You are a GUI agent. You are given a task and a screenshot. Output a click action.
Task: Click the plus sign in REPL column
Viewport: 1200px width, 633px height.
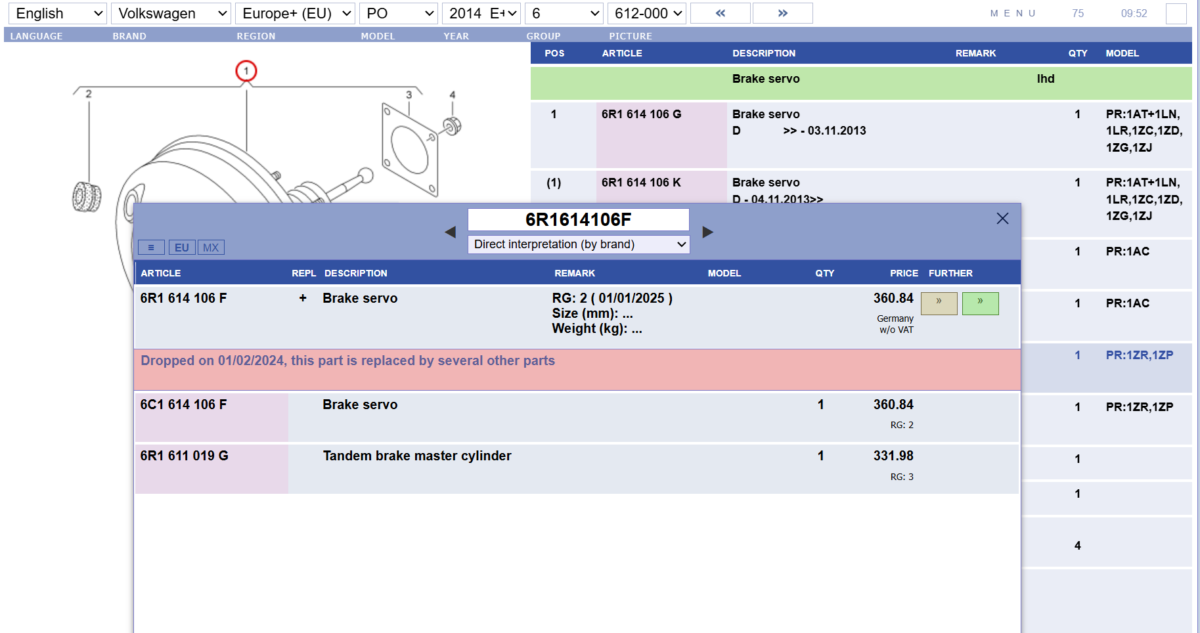pyautogui.click(x=303, y=298)
